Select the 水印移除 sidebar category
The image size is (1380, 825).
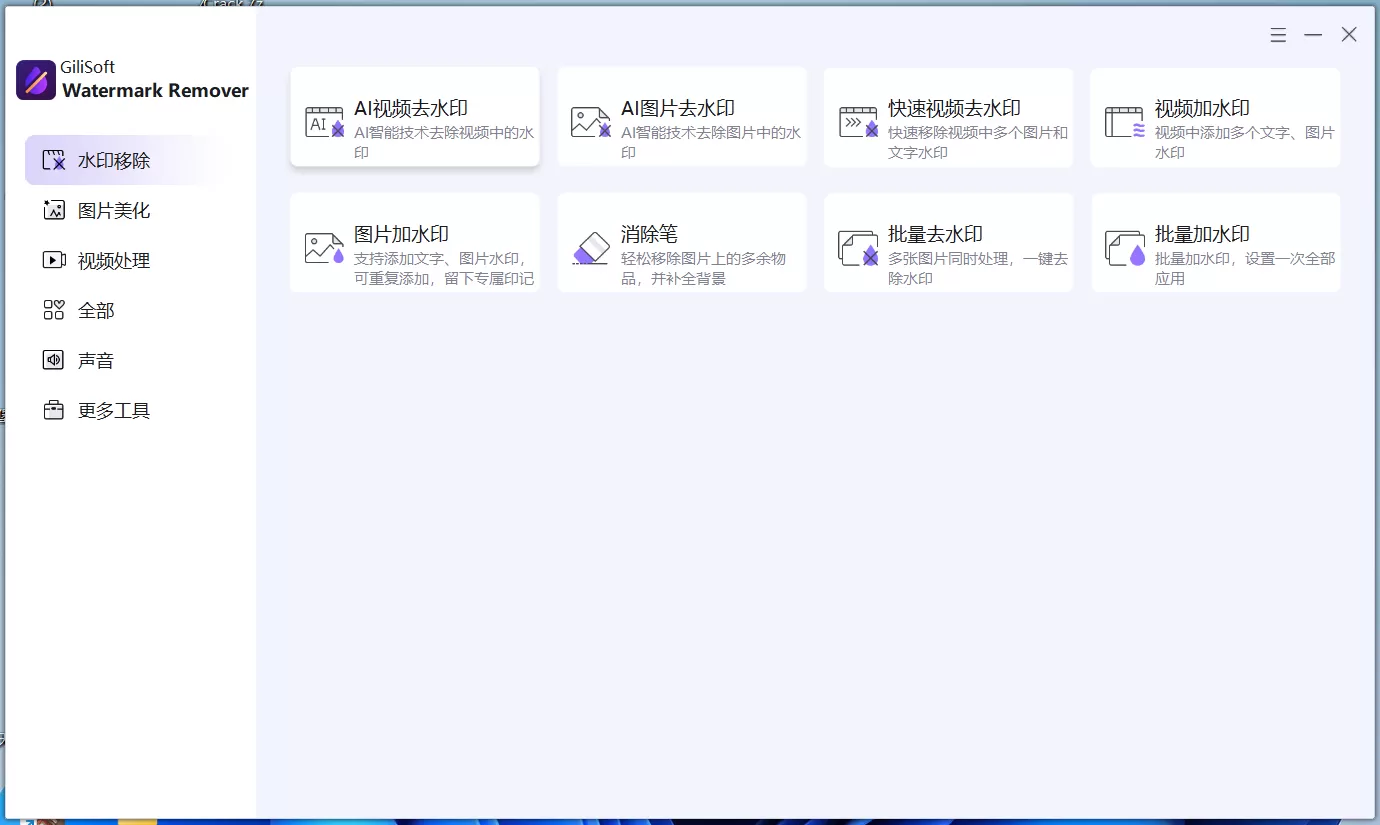tap(100, 160)
